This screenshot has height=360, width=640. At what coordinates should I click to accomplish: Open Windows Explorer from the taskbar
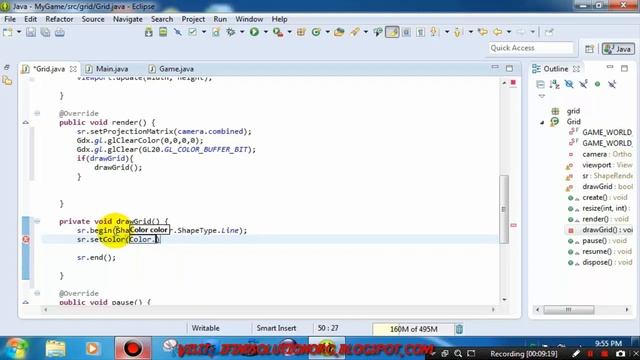coord(55,349)
